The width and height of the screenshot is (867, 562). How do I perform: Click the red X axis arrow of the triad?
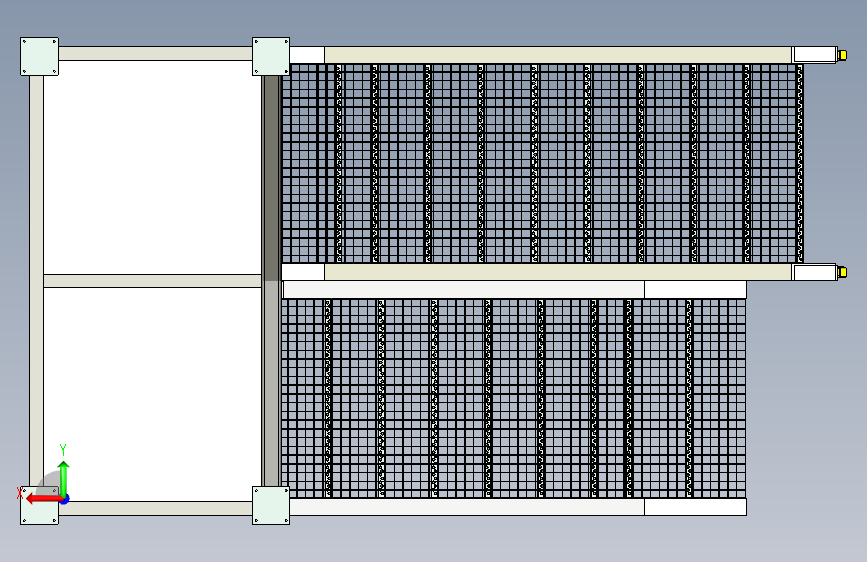[43, 499]
